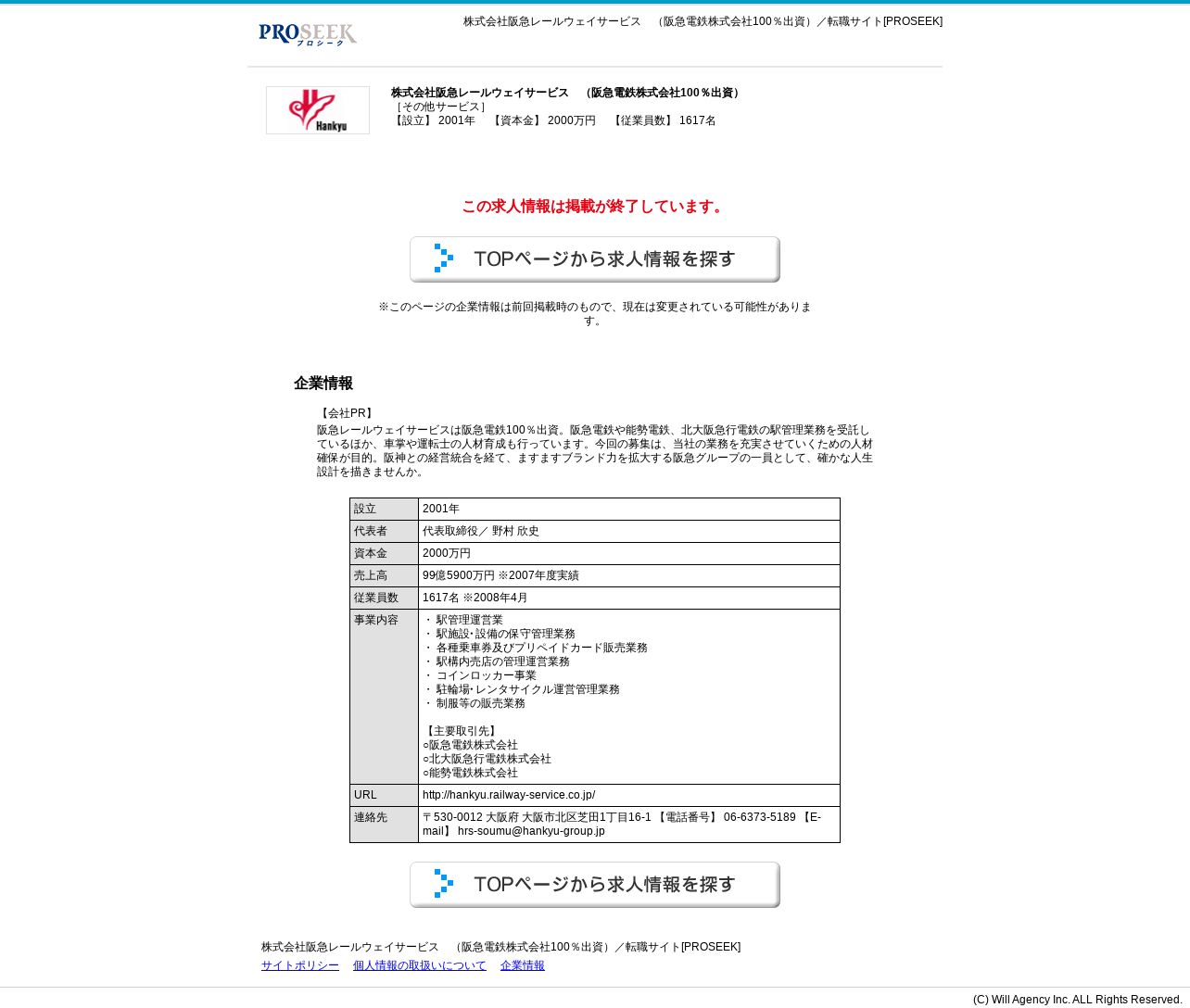
Task: Click the 事業内容 row header
Action: point(385,697)
